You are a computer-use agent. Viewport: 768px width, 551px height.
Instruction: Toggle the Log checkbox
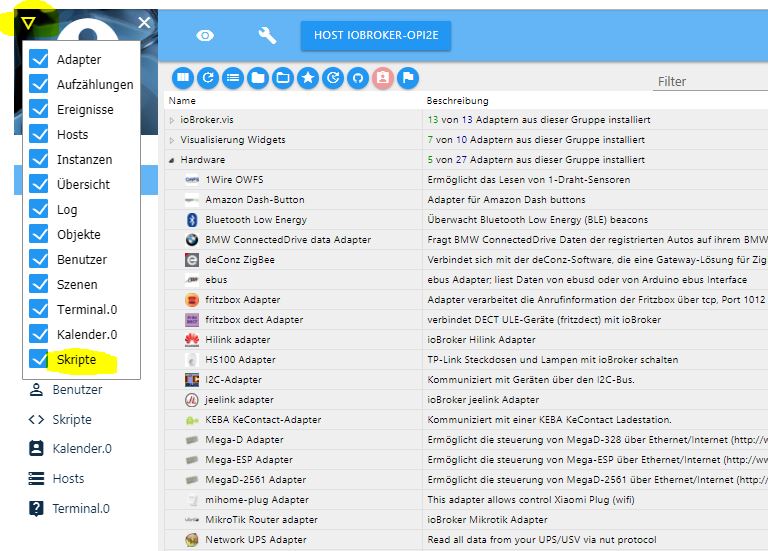coord(39,209)
